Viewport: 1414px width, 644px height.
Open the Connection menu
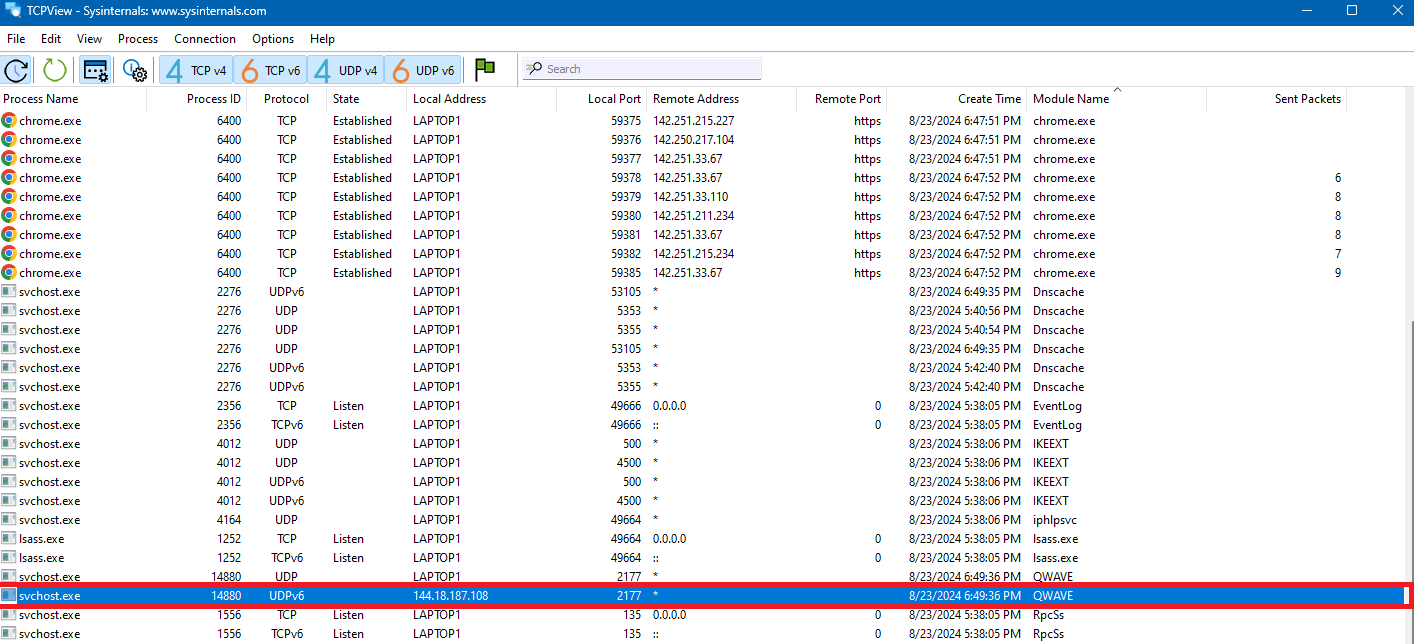(x=205, y=39)
